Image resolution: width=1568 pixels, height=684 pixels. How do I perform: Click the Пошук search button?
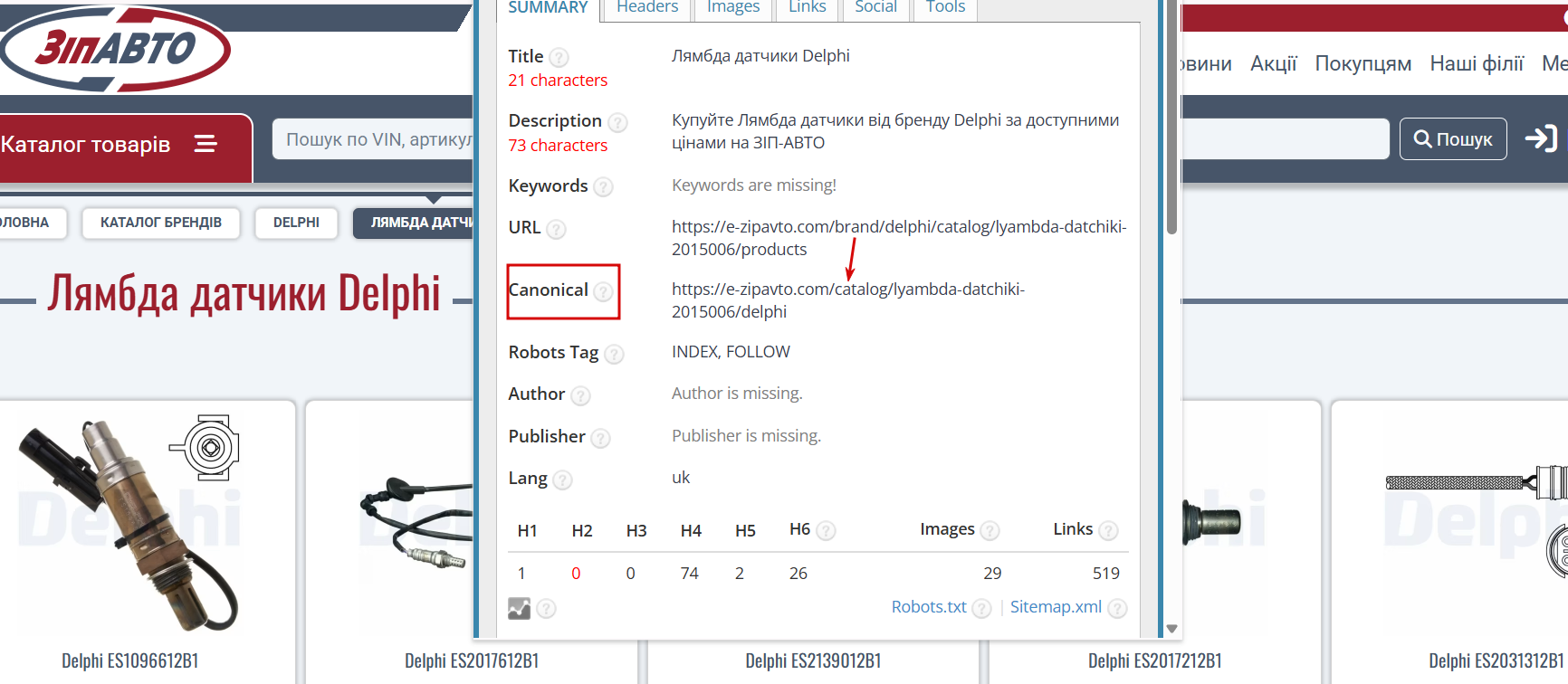tap(1453, 138)
